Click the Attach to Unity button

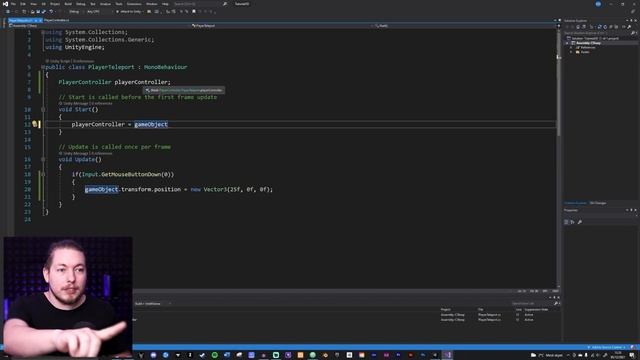tap(129, 11)
